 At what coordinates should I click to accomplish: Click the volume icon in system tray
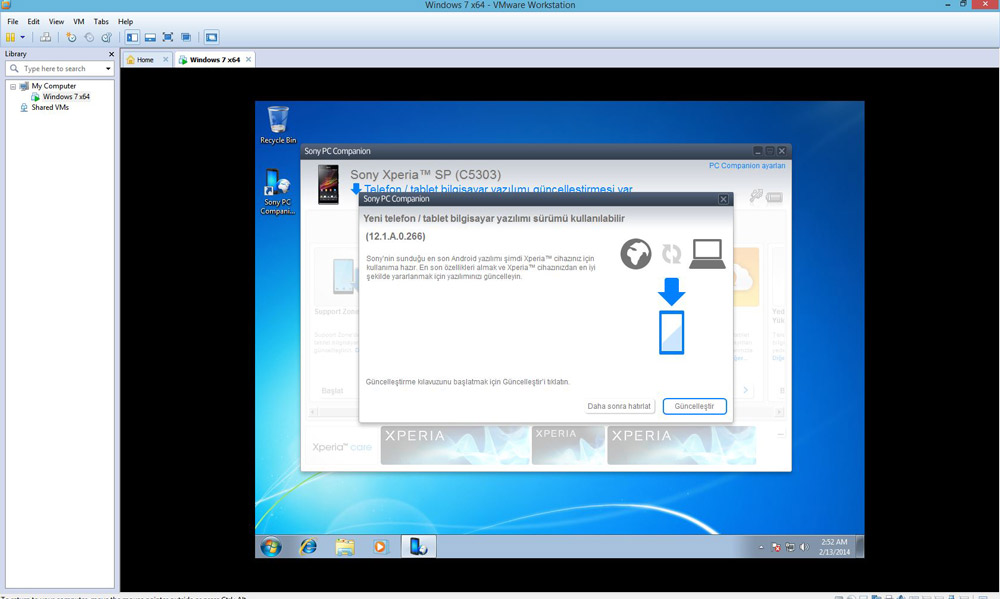pos(803,547)
